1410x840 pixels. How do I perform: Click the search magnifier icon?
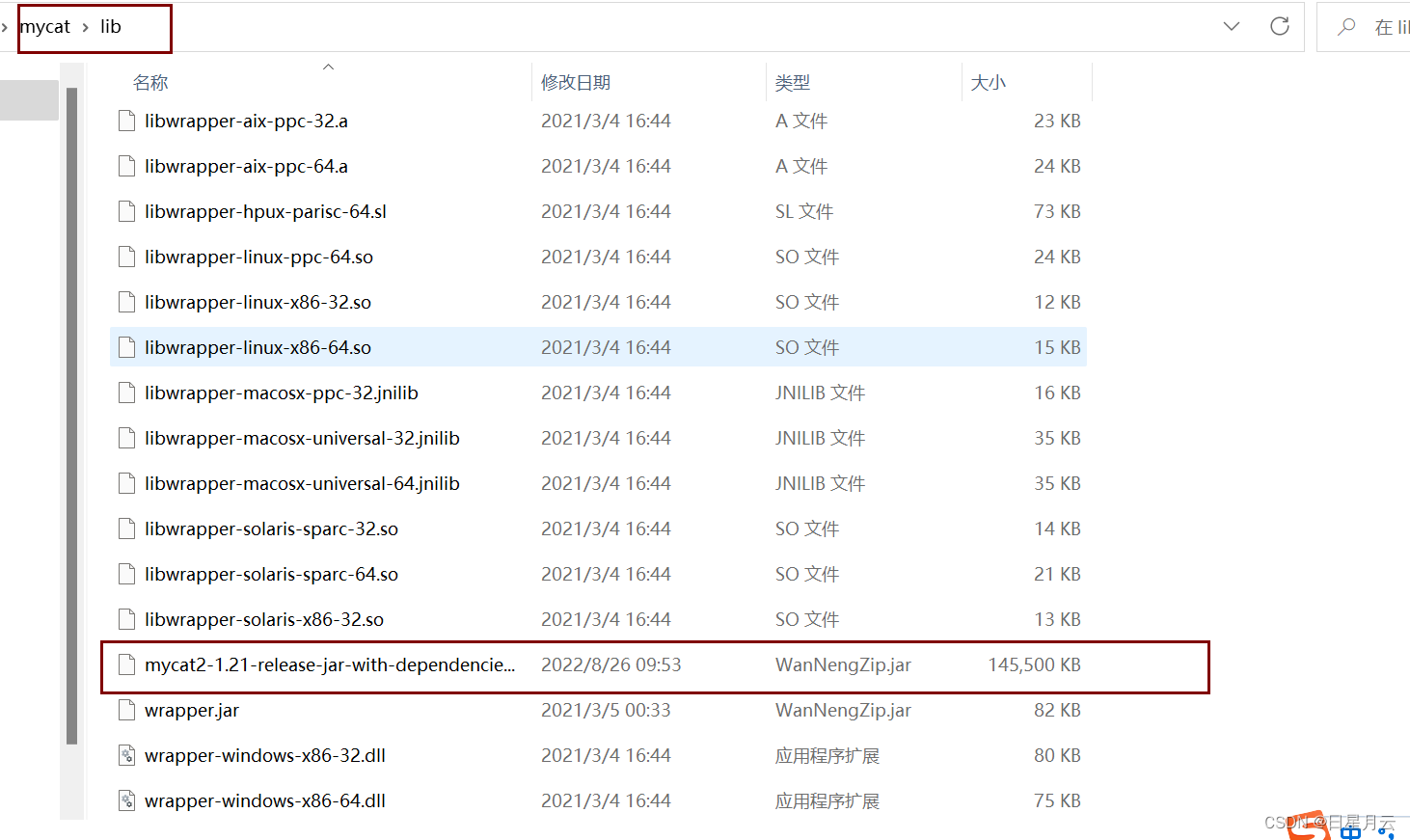(1346, 27)
